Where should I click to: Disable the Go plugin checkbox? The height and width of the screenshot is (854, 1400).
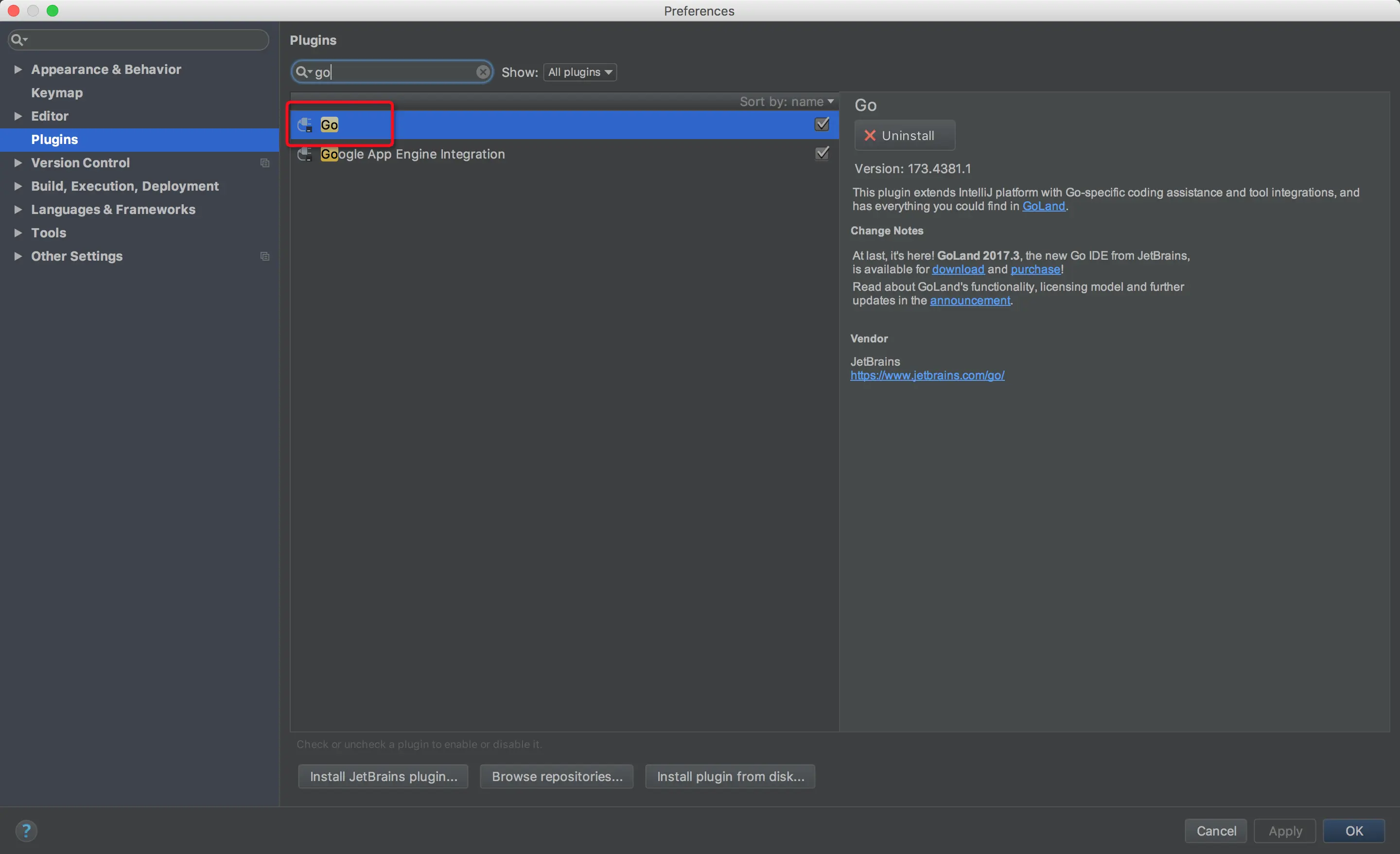(x=822, y=124)
